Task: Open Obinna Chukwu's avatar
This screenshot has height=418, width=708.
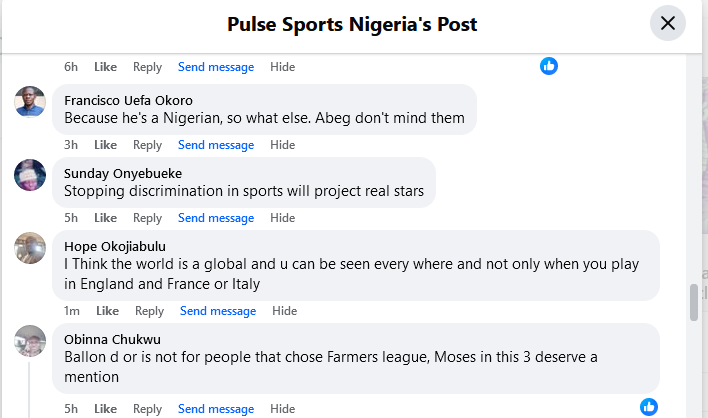Action: [x=30, y=341]
